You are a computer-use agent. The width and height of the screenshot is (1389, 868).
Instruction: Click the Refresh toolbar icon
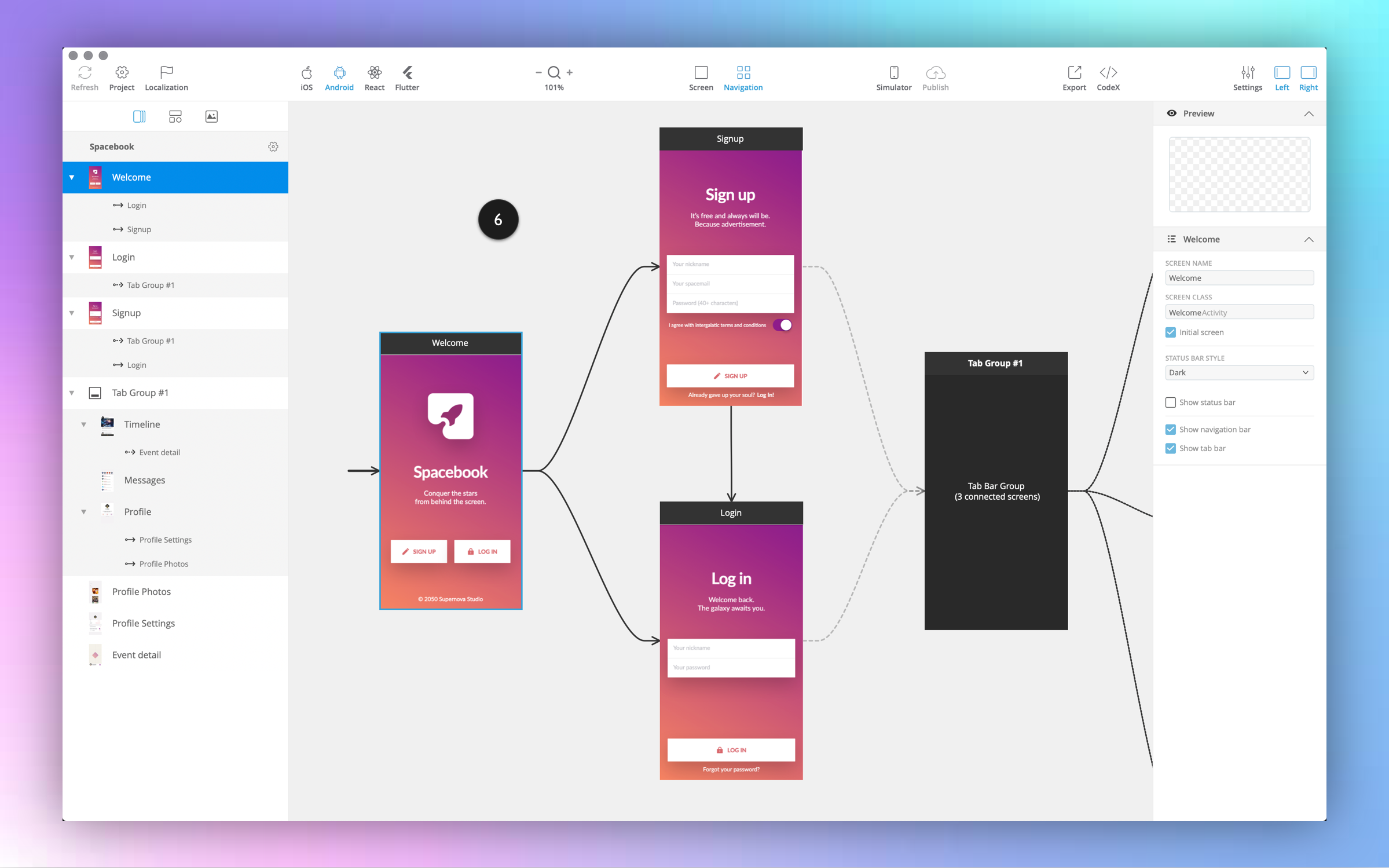click(85, 73)
